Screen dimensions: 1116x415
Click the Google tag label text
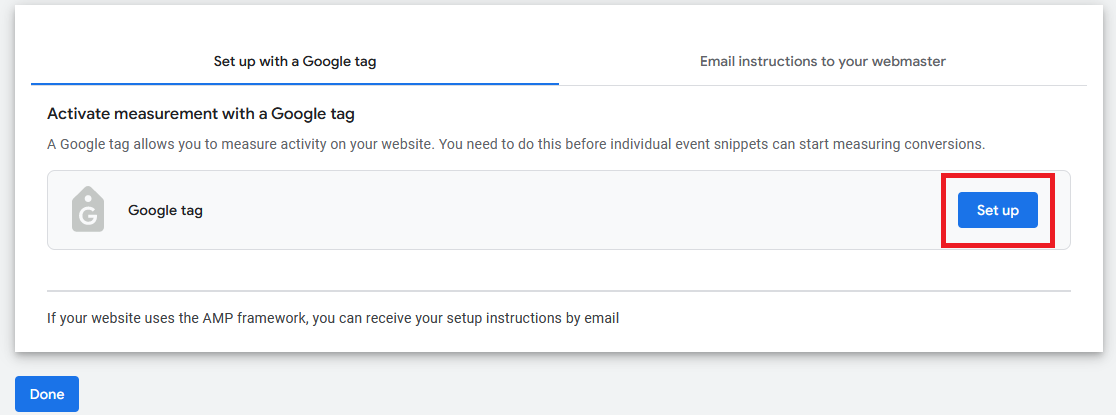(165, 211)
